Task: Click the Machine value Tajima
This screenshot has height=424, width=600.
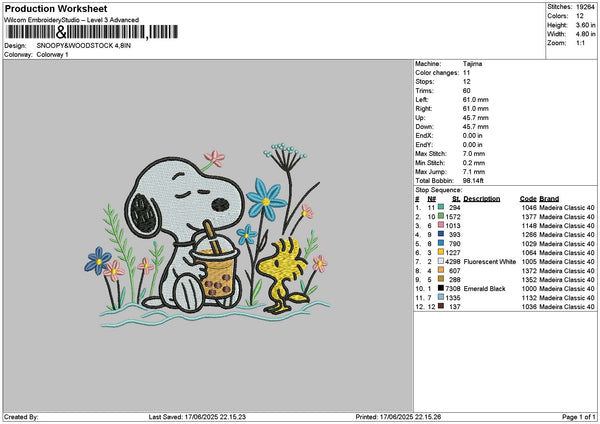Action: [474, 62]
